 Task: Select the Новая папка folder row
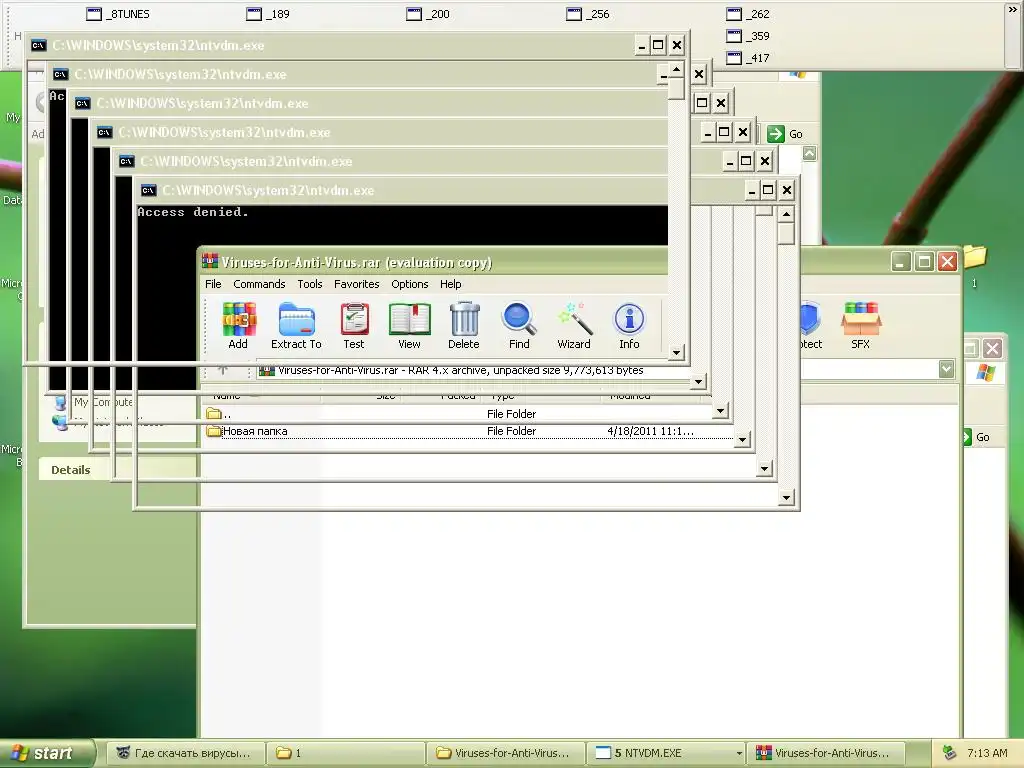tap(469, 431)
